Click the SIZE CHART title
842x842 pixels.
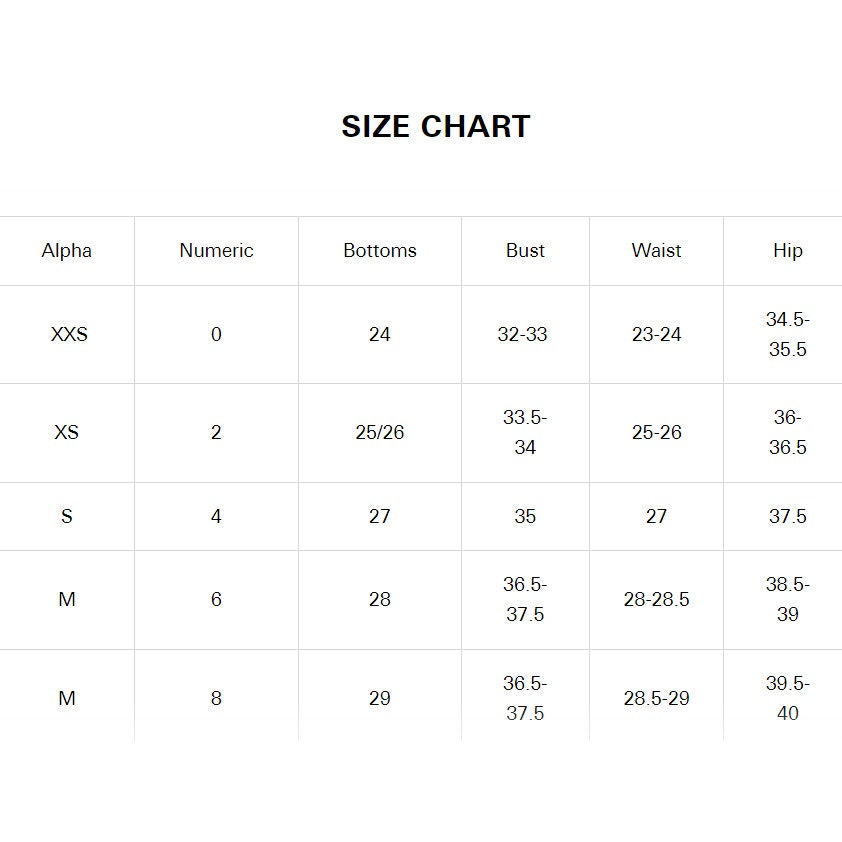tap(435, 127)
